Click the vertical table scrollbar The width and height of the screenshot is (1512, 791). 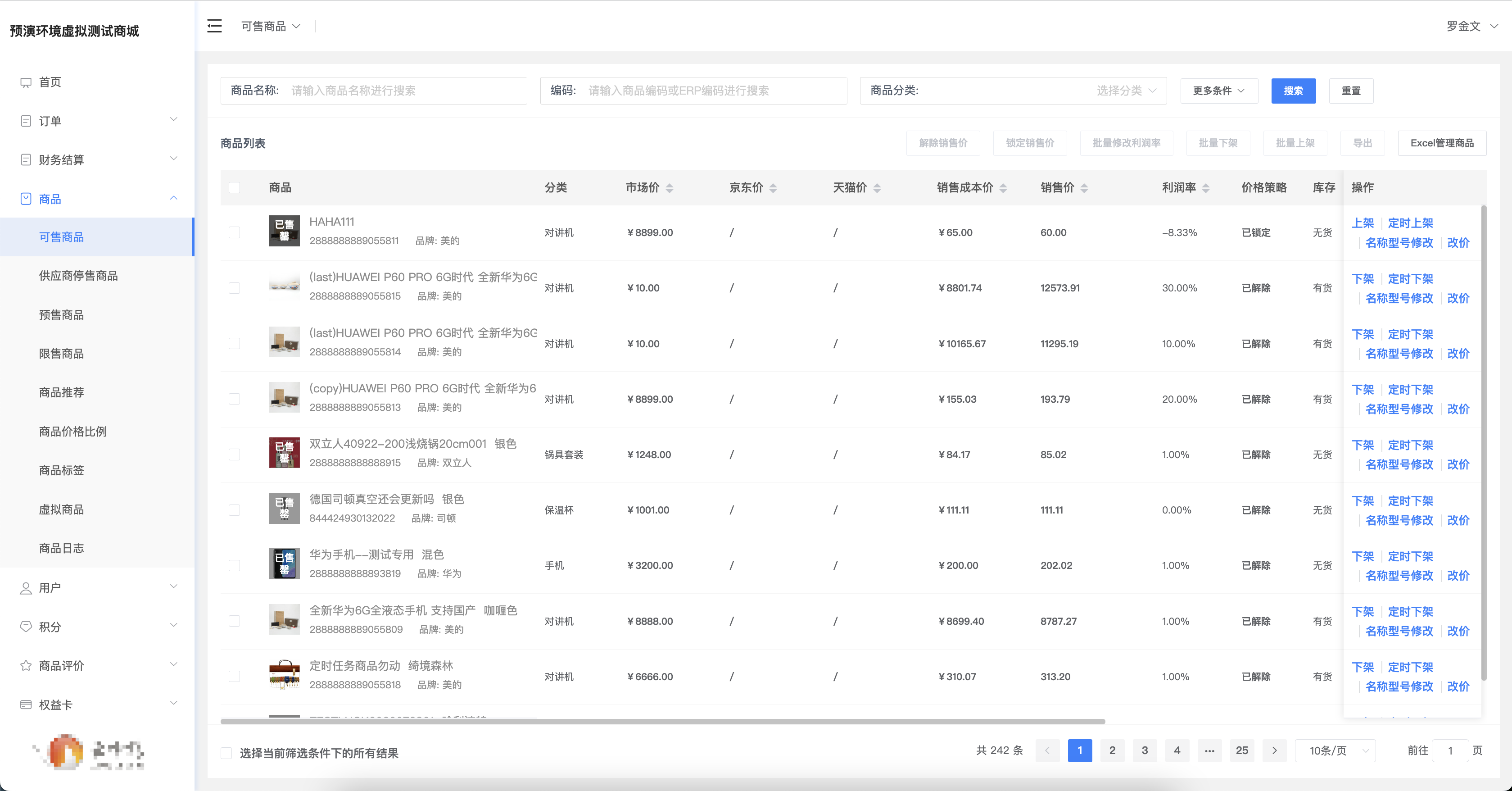[x=1483, y=443]
